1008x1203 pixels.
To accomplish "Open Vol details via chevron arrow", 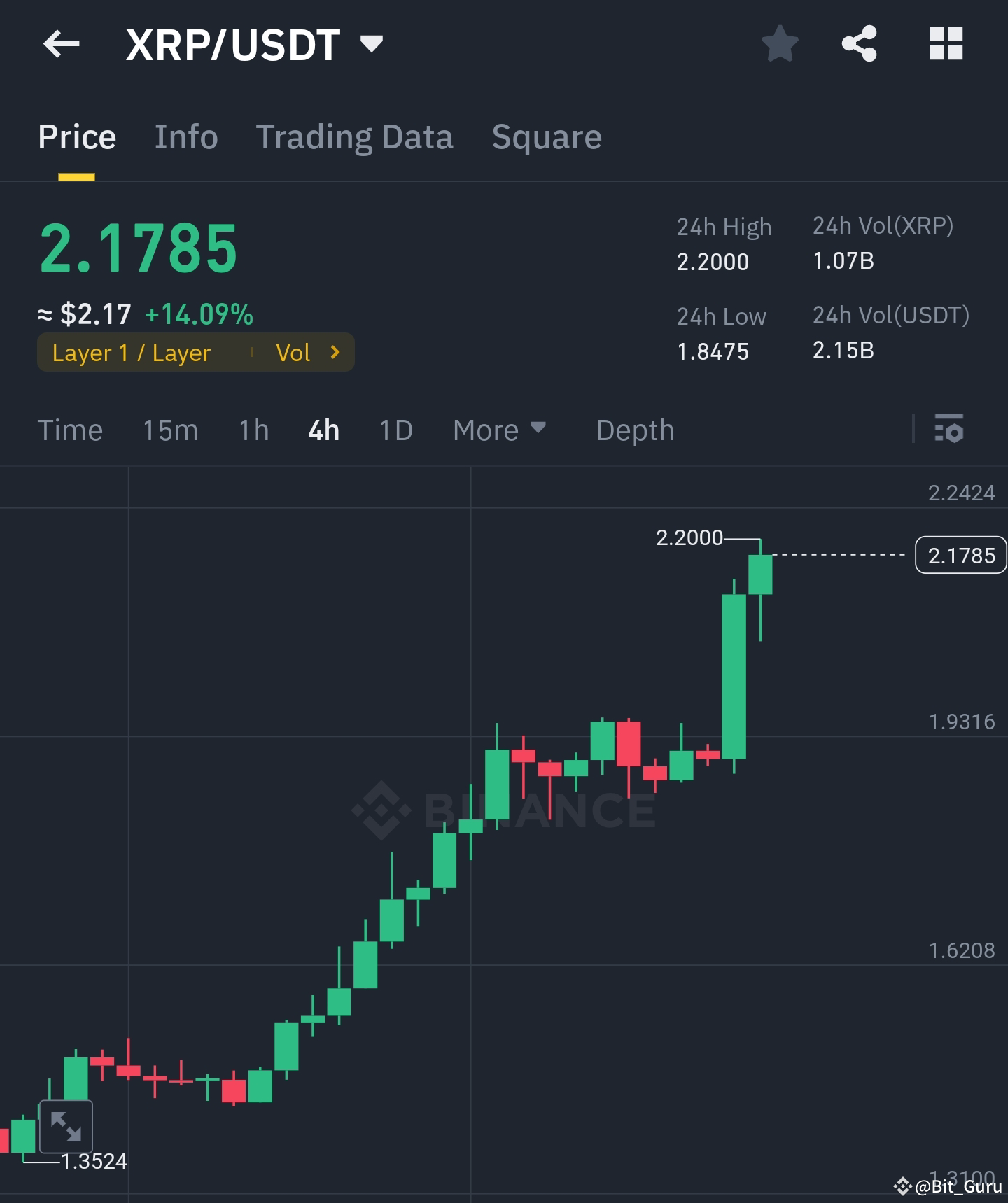I will pyautogui.click(x=335, y=353).
